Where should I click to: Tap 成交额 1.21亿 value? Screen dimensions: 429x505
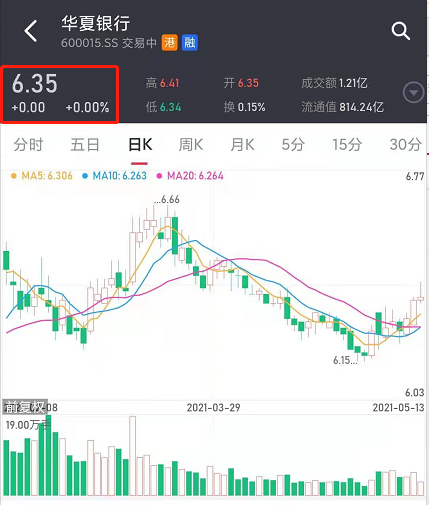(x=334, y=83)
